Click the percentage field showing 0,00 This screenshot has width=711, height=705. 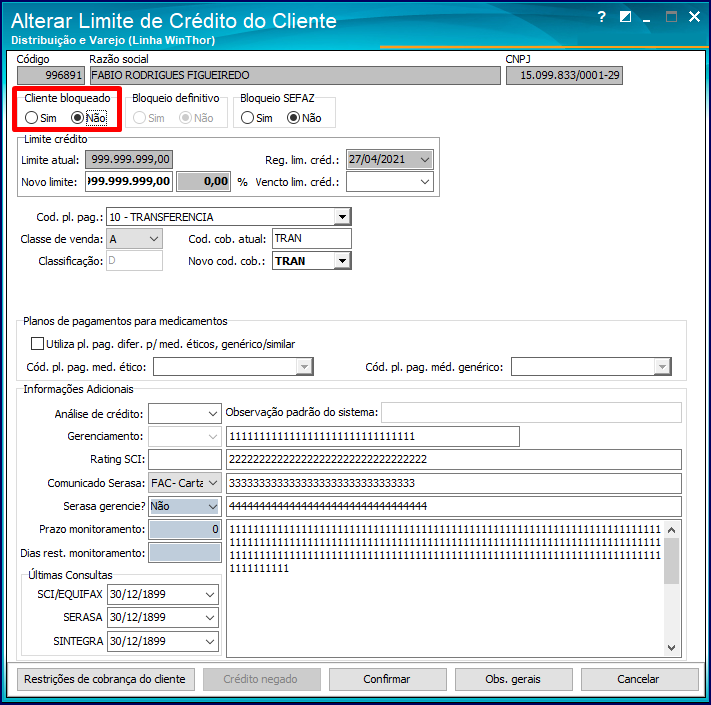(x=204, y=181)
